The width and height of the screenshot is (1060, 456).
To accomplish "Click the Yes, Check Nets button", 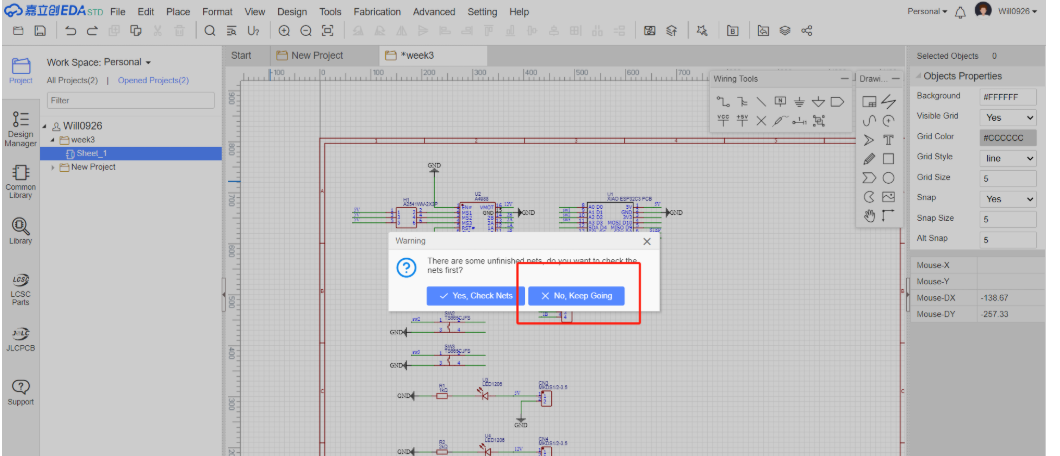I will pyautogui.click(x=475, y=296).
